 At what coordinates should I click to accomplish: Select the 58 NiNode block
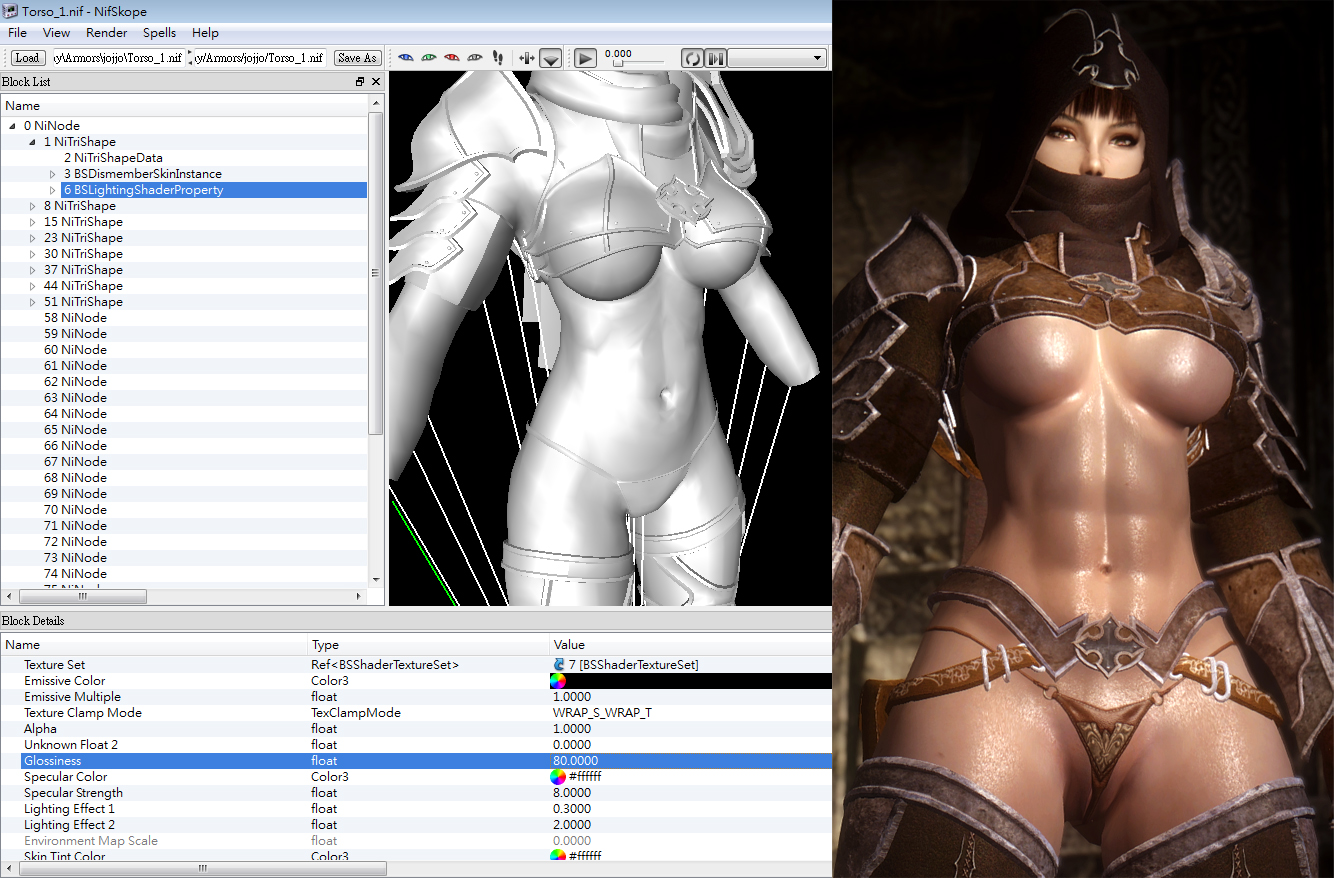click(x=75, y=318)
